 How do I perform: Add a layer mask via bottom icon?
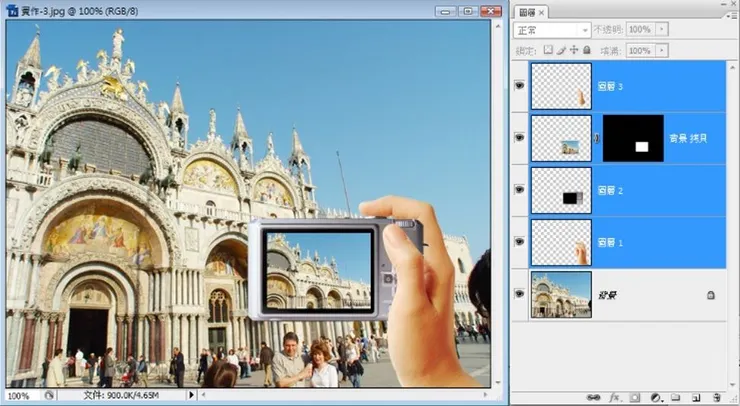pos(635,397)
